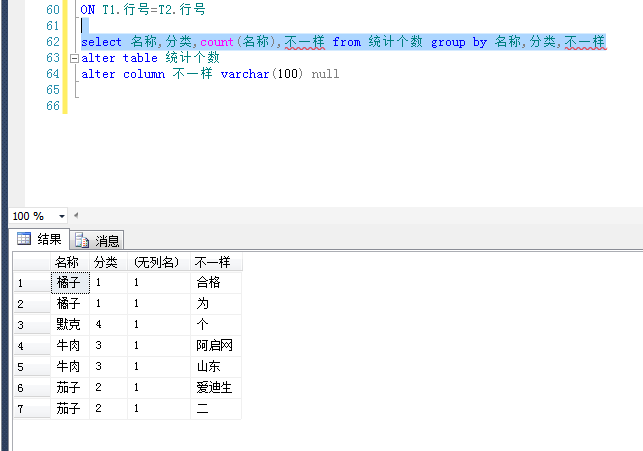
Task: Click the 山东 cell
Action: [x=216, y=367]
